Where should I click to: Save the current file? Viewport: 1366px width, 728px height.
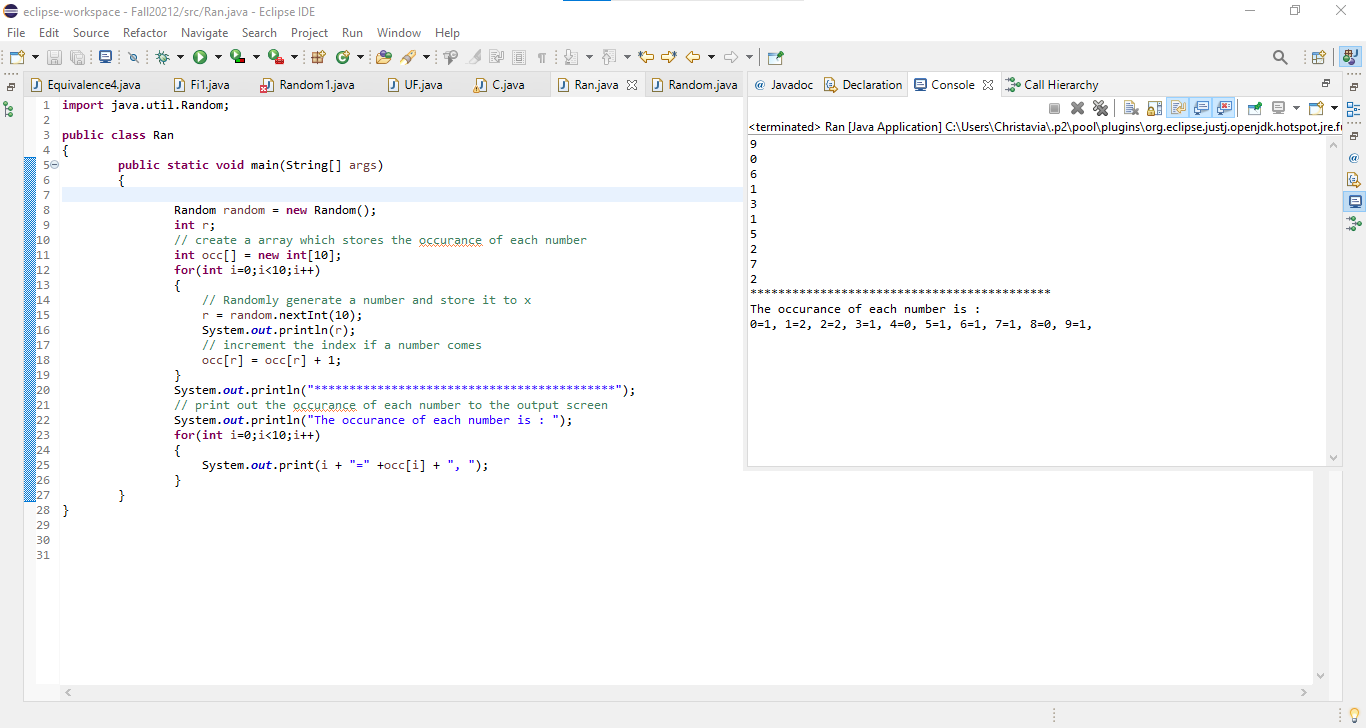(x=53, y=57)
